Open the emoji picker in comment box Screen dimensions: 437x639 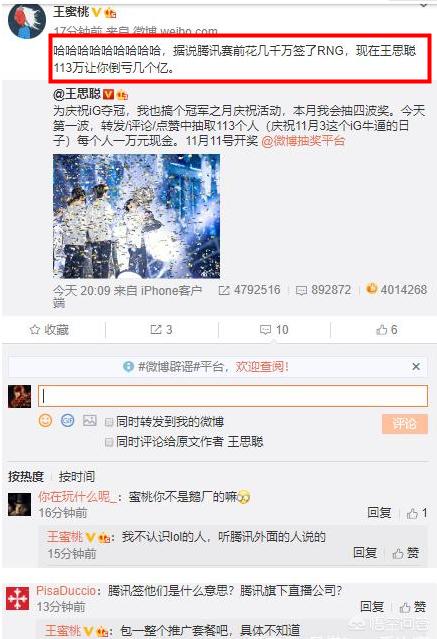click(45, 420)
